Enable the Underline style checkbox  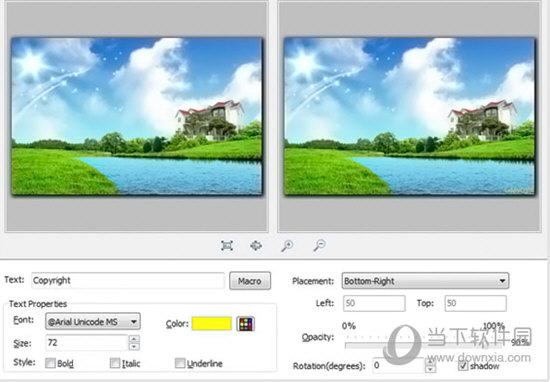pyautogui.click(x=180, y=363)
